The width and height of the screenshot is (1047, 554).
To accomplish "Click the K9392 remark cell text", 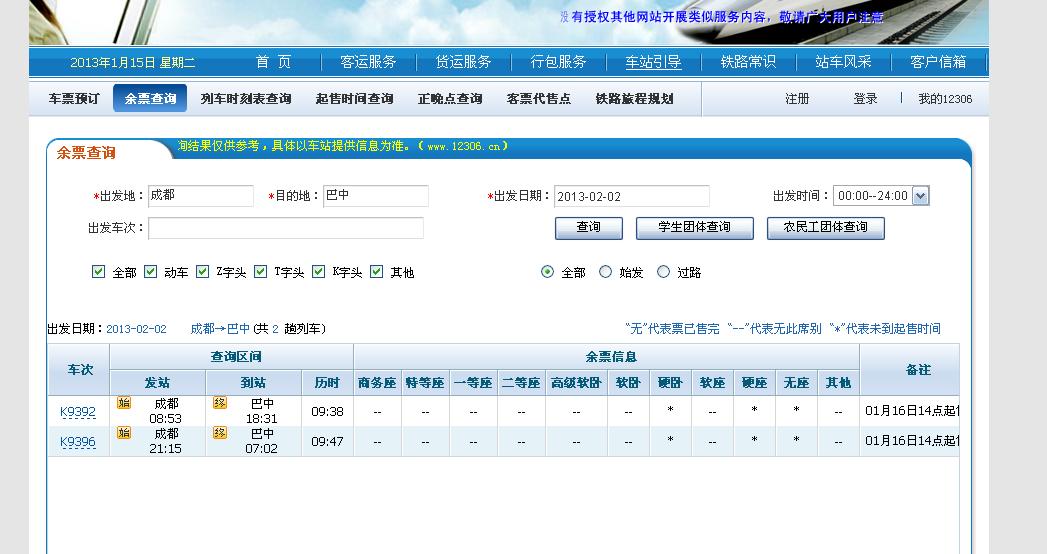I will (911, 411).
